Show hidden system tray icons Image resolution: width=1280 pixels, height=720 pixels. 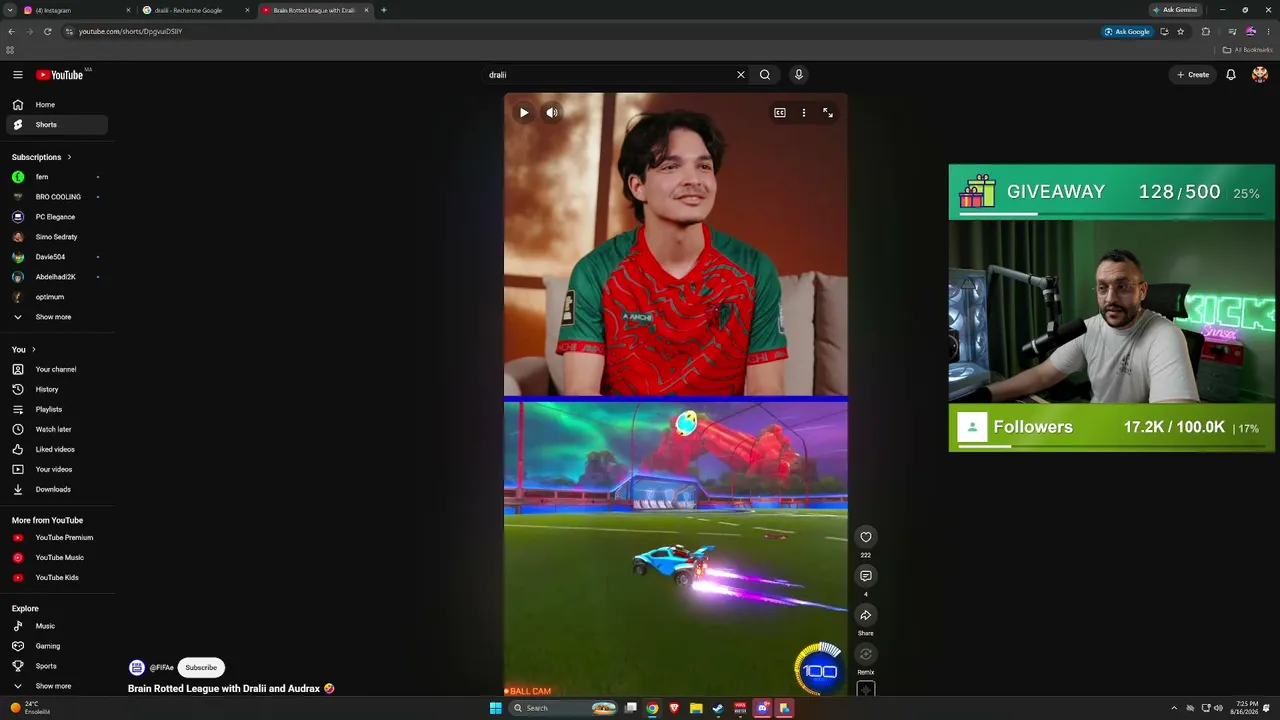pyautogui.click(x=1174, y=708)
